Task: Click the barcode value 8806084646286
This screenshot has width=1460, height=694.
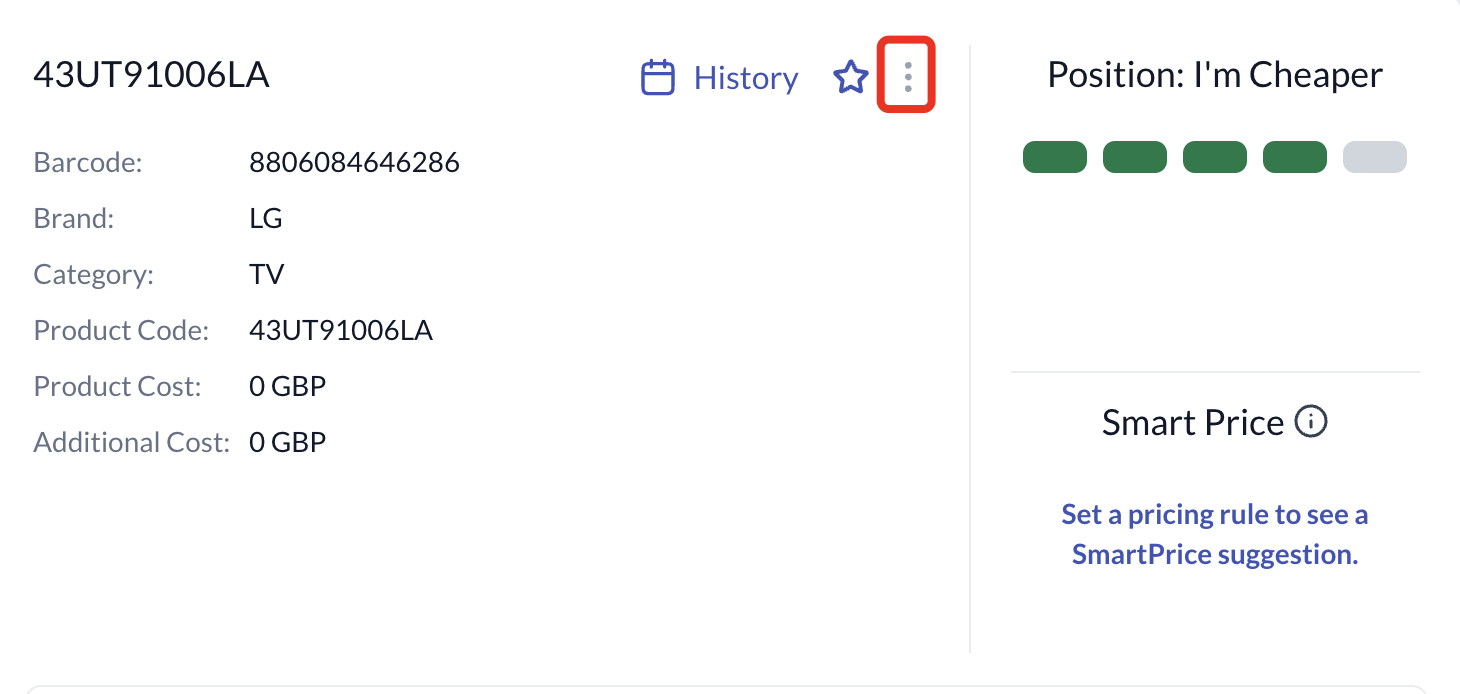Action: click(x=354, y=162)
